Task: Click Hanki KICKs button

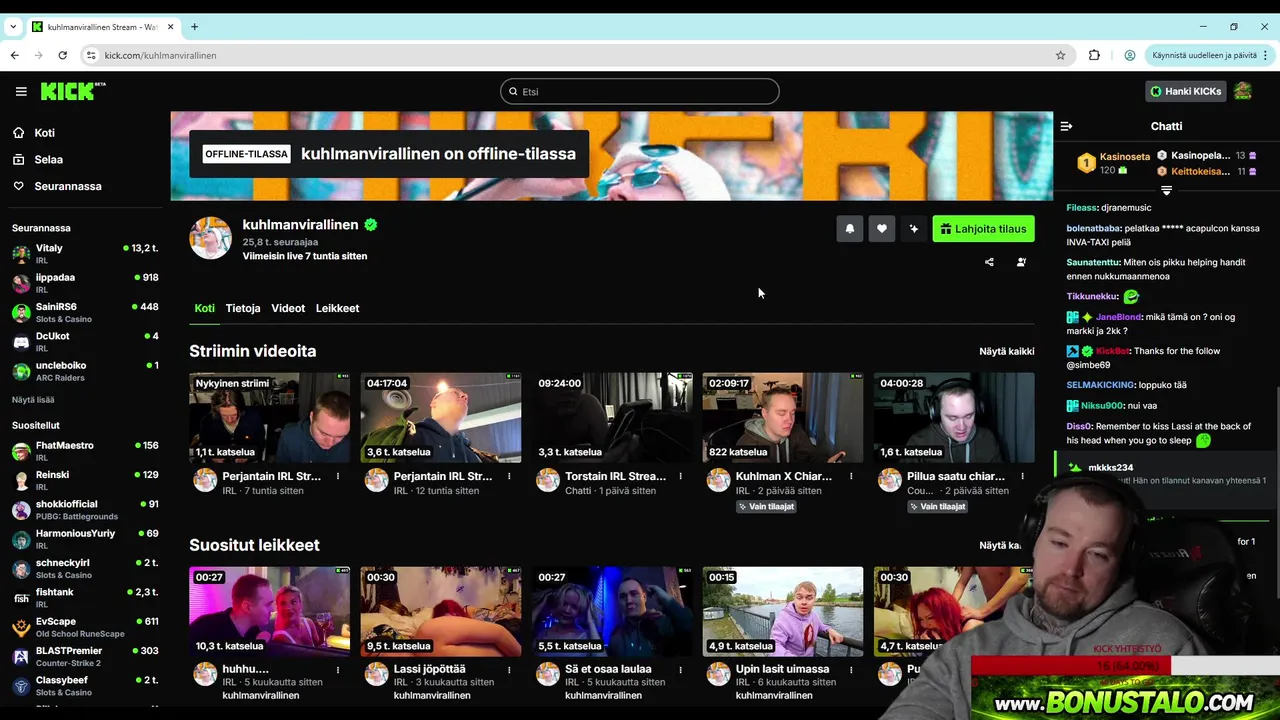Action: click(x=1186, y=91)
